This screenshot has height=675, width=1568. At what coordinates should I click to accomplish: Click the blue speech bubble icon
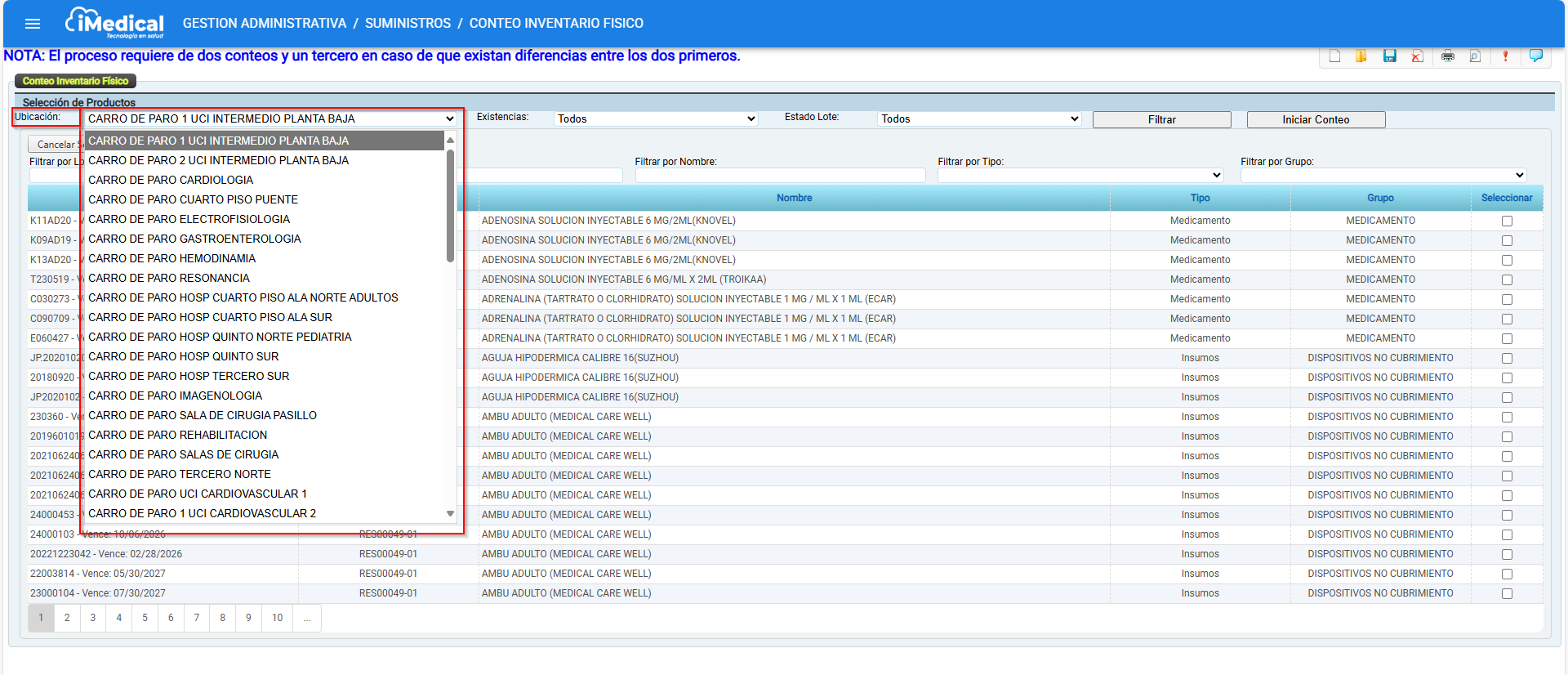click(x=1535, y=56)
